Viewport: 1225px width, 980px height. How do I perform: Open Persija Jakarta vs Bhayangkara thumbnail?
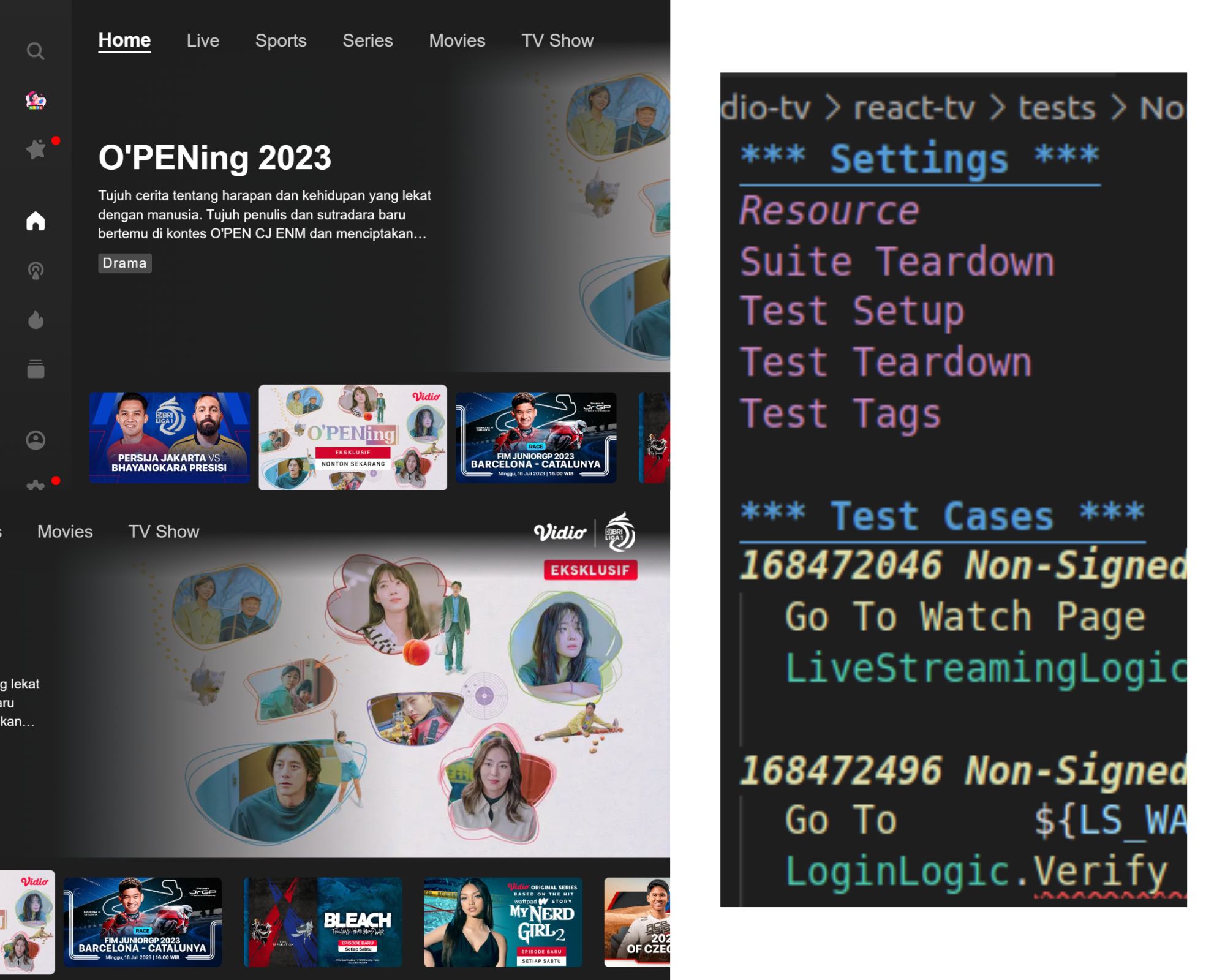[170, 437]
